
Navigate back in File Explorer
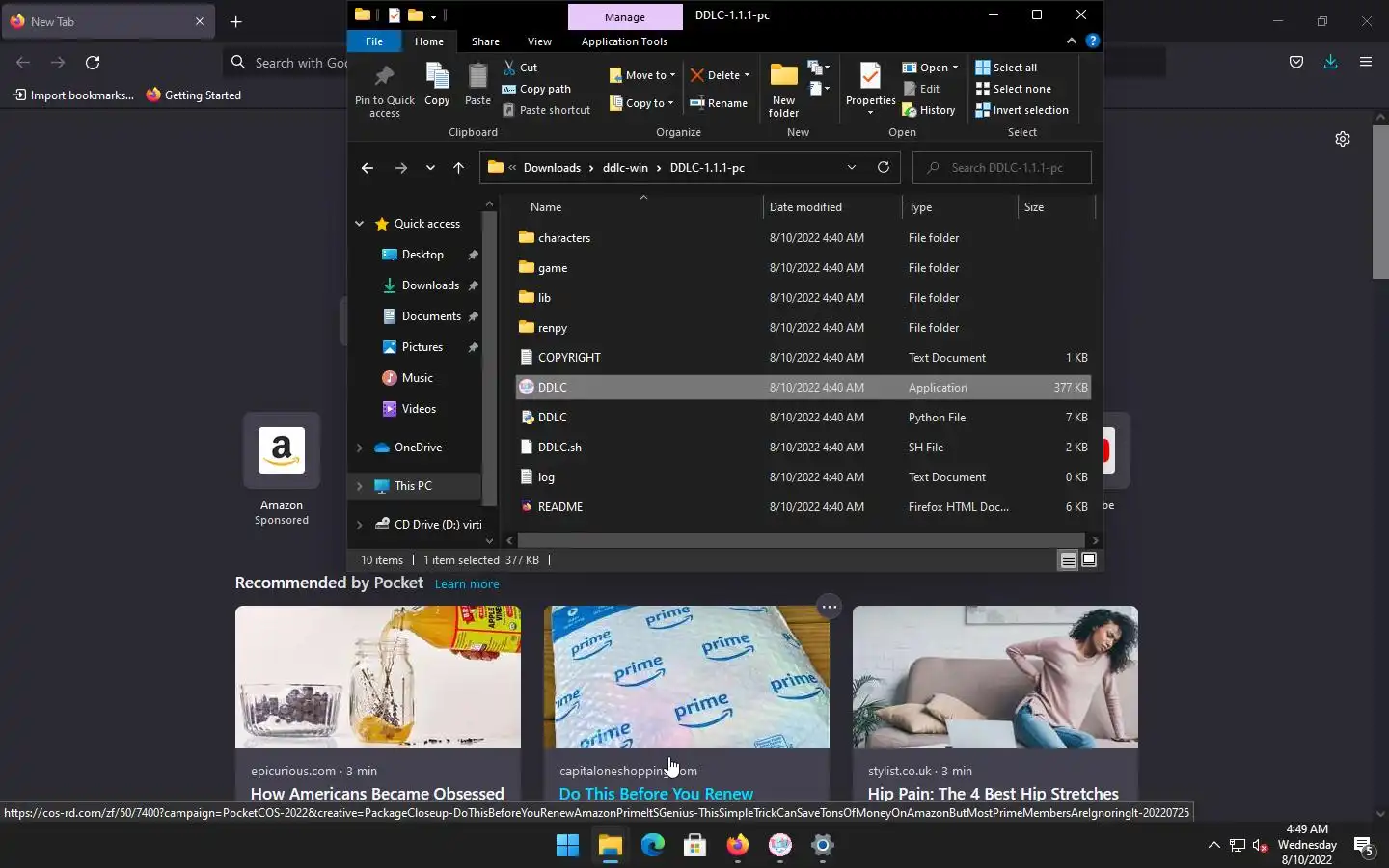pyautogui.click(x=368, y=168)
